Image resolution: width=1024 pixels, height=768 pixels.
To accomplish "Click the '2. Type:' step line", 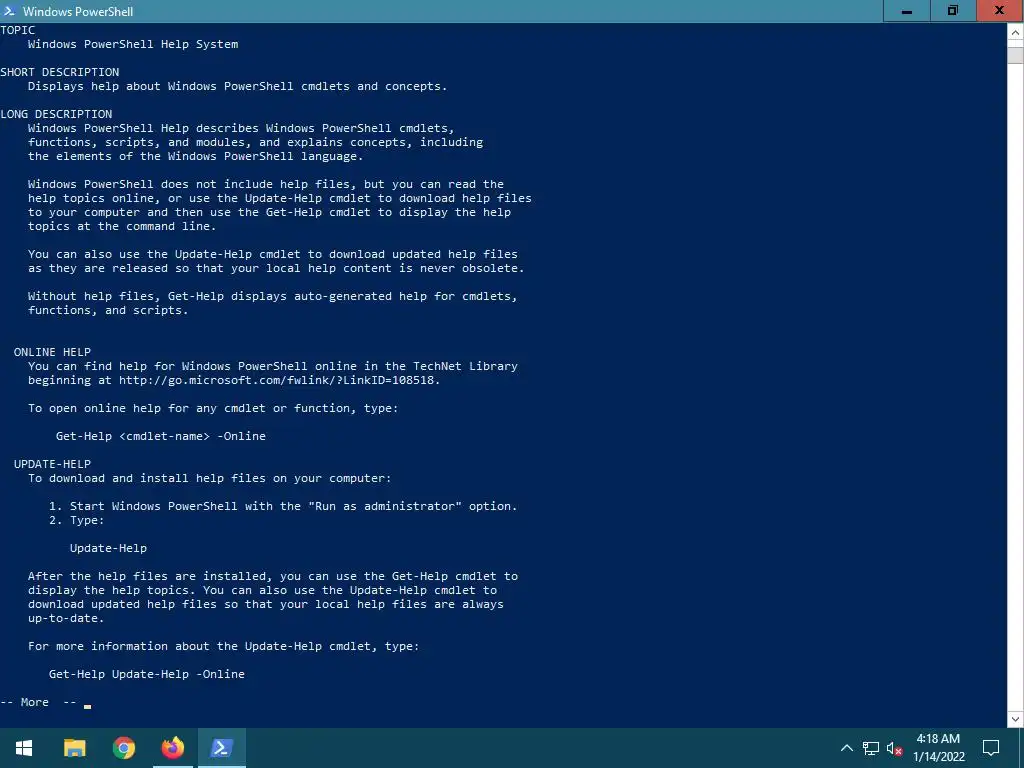I will 76,520.
